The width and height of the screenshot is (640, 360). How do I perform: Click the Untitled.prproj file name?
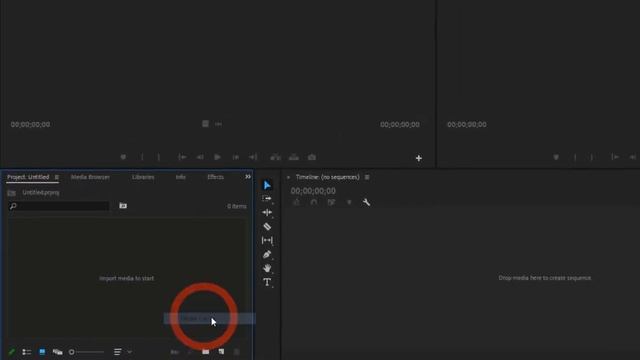[x=41, y=192]
